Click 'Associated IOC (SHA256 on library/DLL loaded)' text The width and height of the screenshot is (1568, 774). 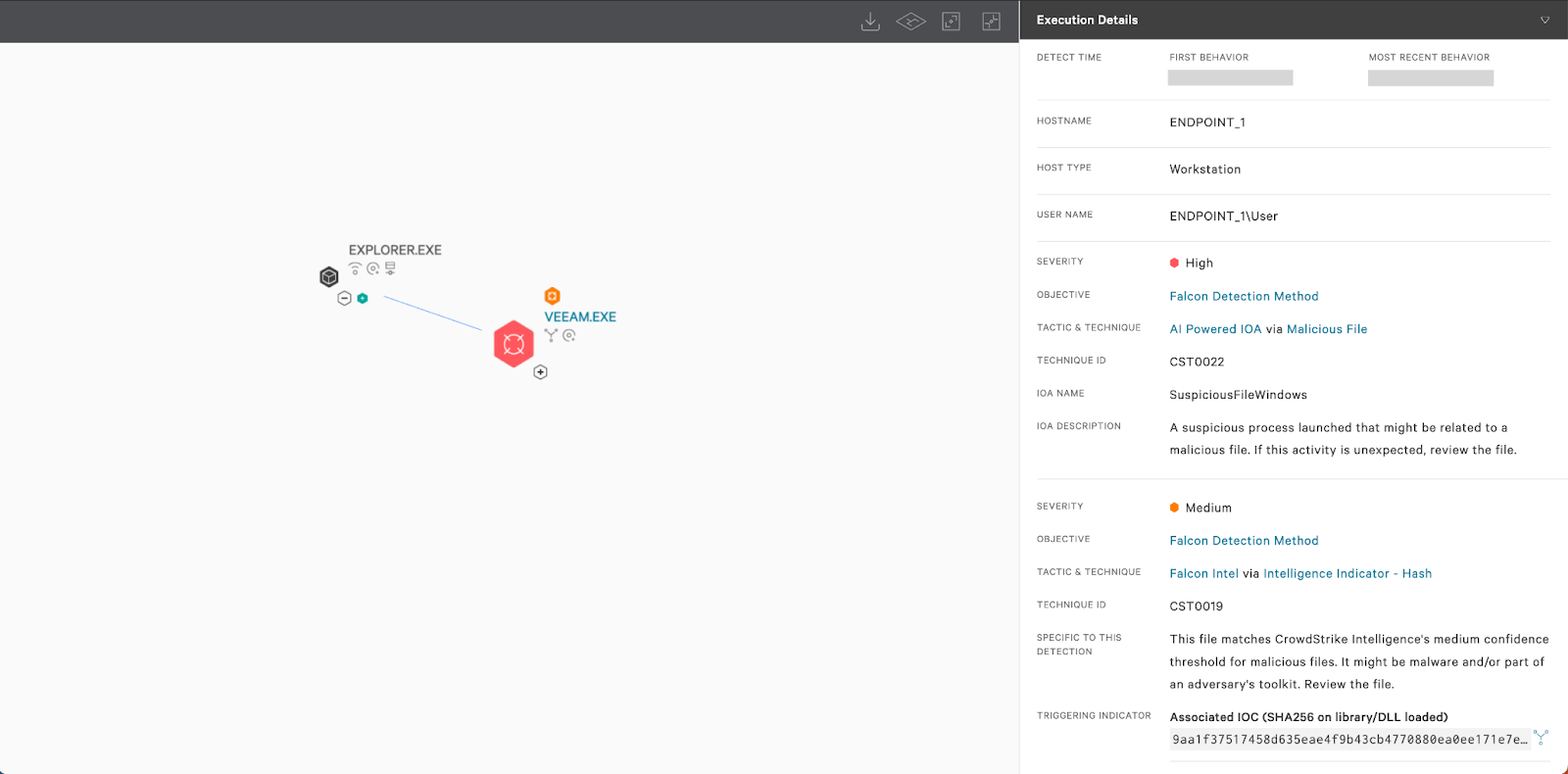(1308, 717)
